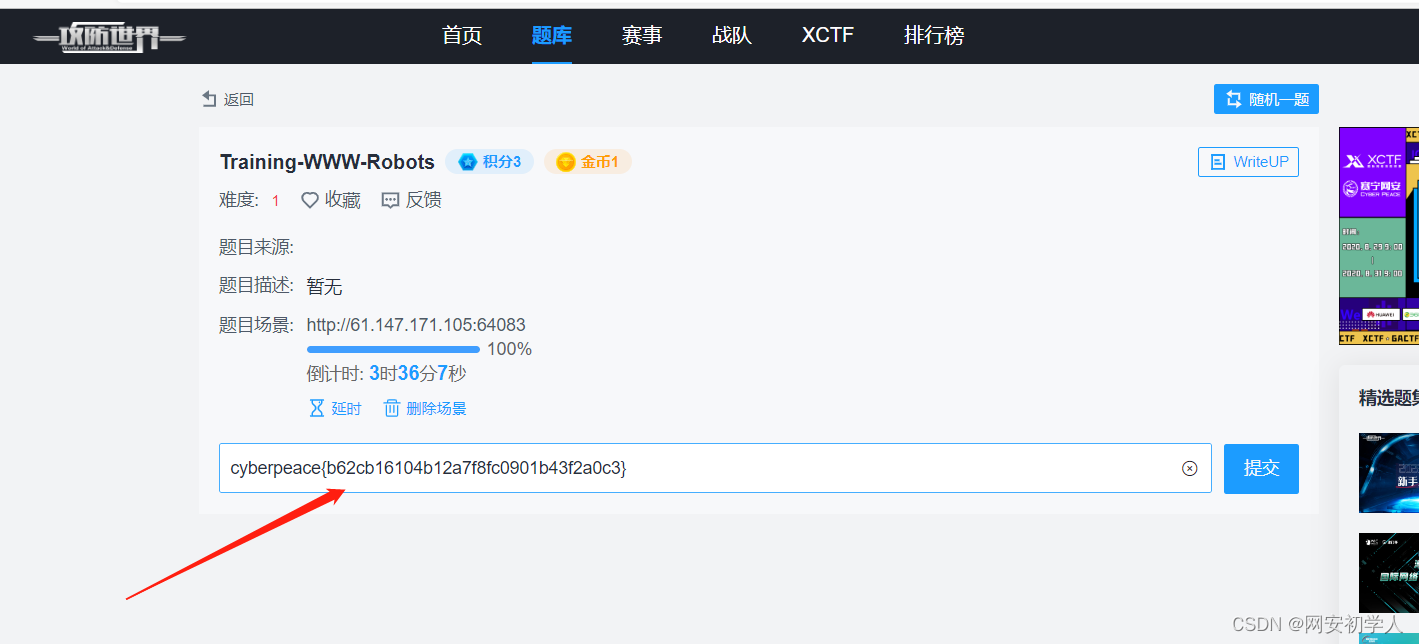Submit the flag via 提交 button
1419x644 pixels.
pos(1260,468)
